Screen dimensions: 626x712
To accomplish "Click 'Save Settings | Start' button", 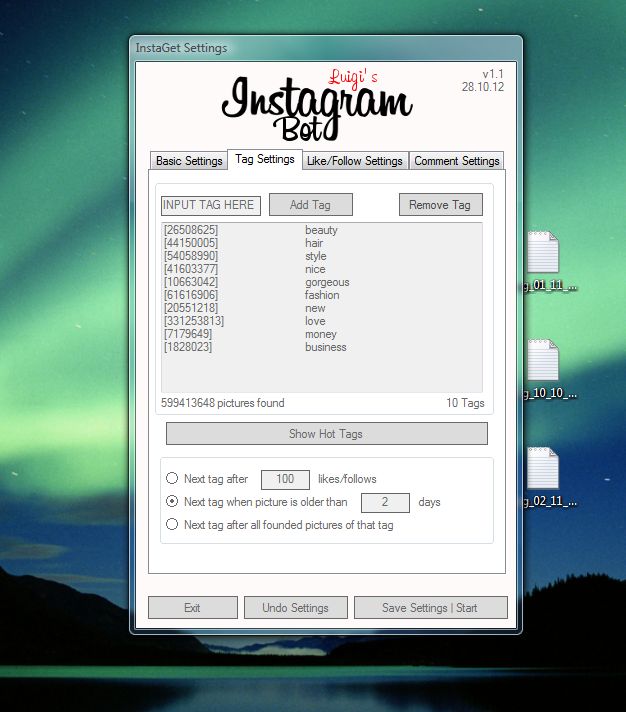I will [x=430, y=608].
